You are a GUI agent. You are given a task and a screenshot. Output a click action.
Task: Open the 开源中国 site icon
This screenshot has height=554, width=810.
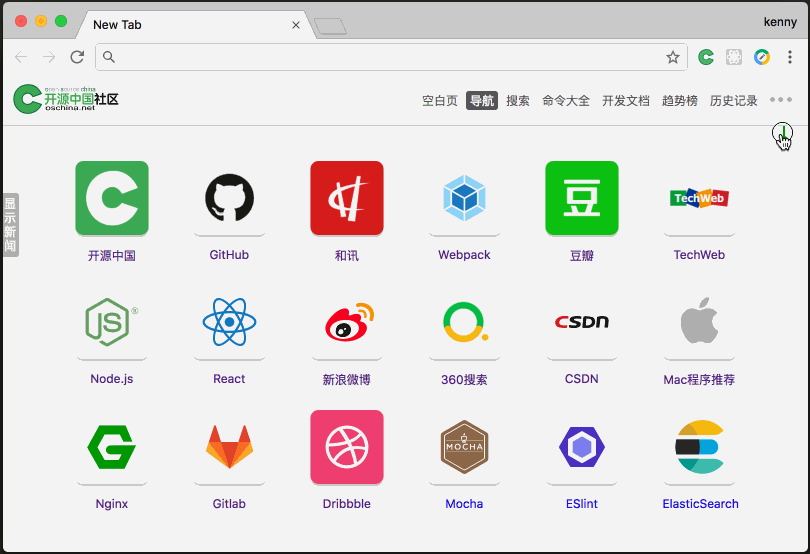pos(112,198)
